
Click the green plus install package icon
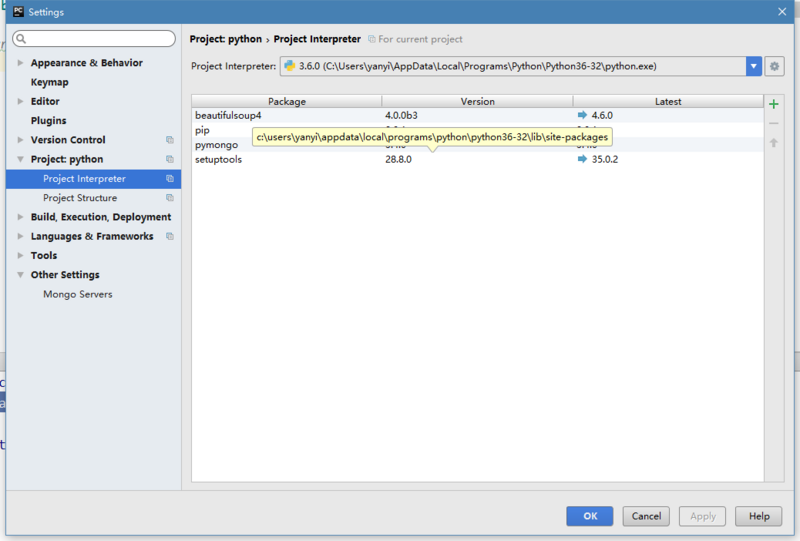click(x=773, y=104)
